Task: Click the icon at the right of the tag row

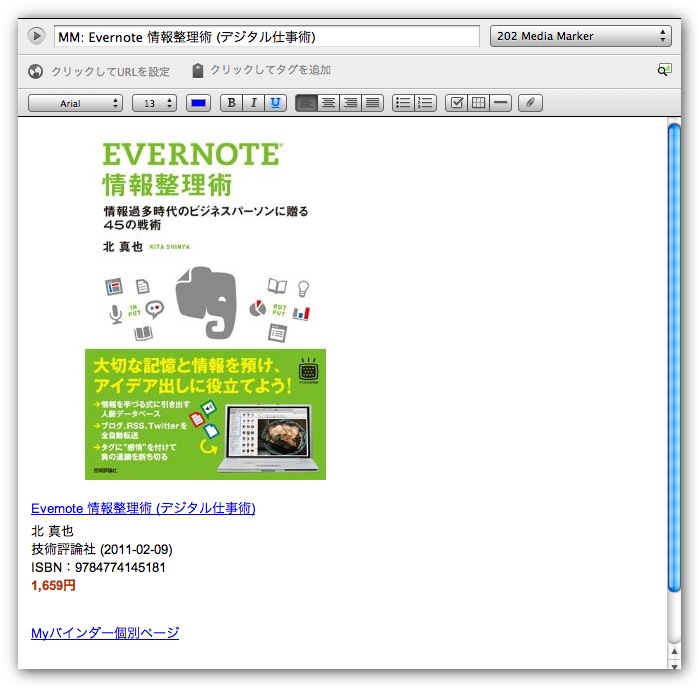Action: [664, 70]
